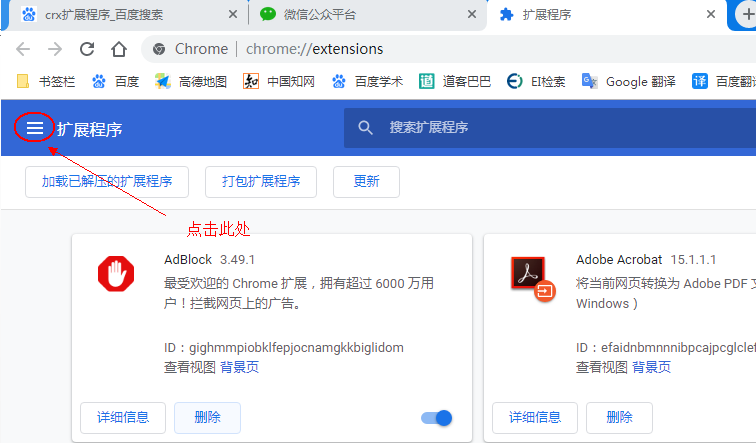
Task: Remove Adobe Acrobat with 删除 button
Action: coord(619,417)
